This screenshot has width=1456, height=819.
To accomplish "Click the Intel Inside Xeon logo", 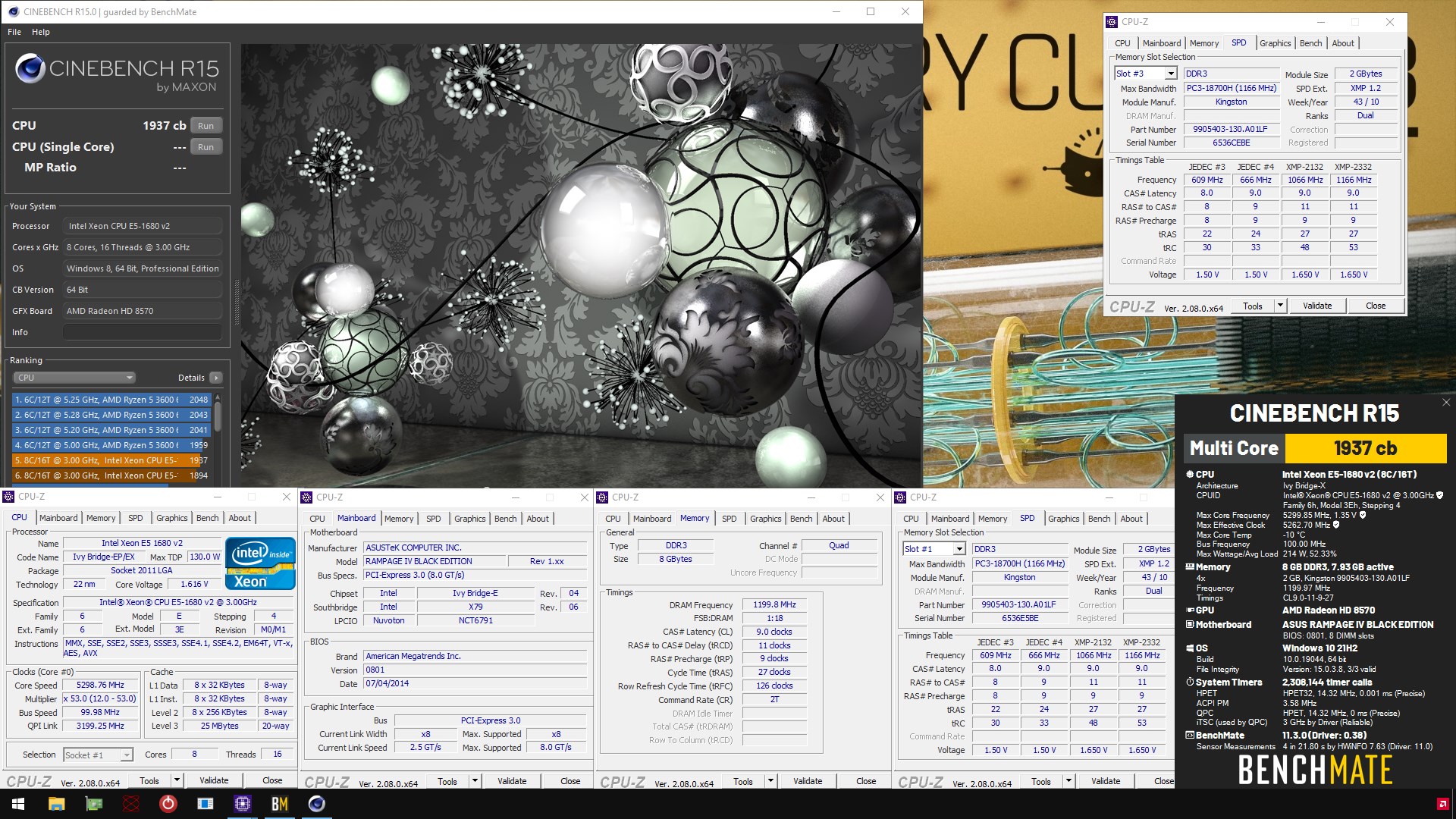I will [260, 563].
